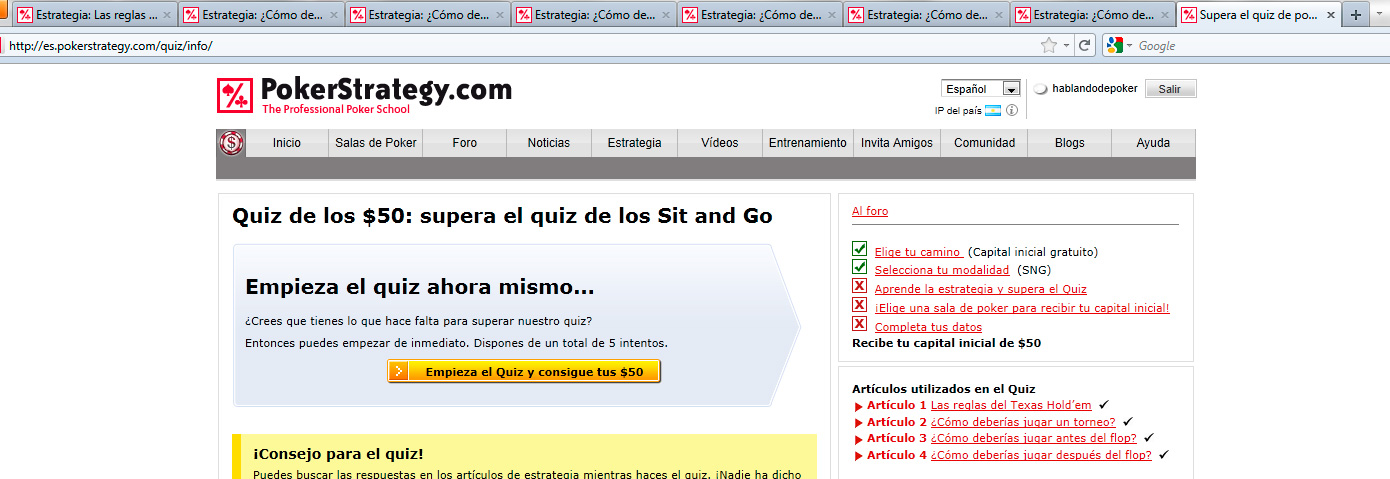
Task: Go to Foro in the navigation bar
Action: (465, 143)
